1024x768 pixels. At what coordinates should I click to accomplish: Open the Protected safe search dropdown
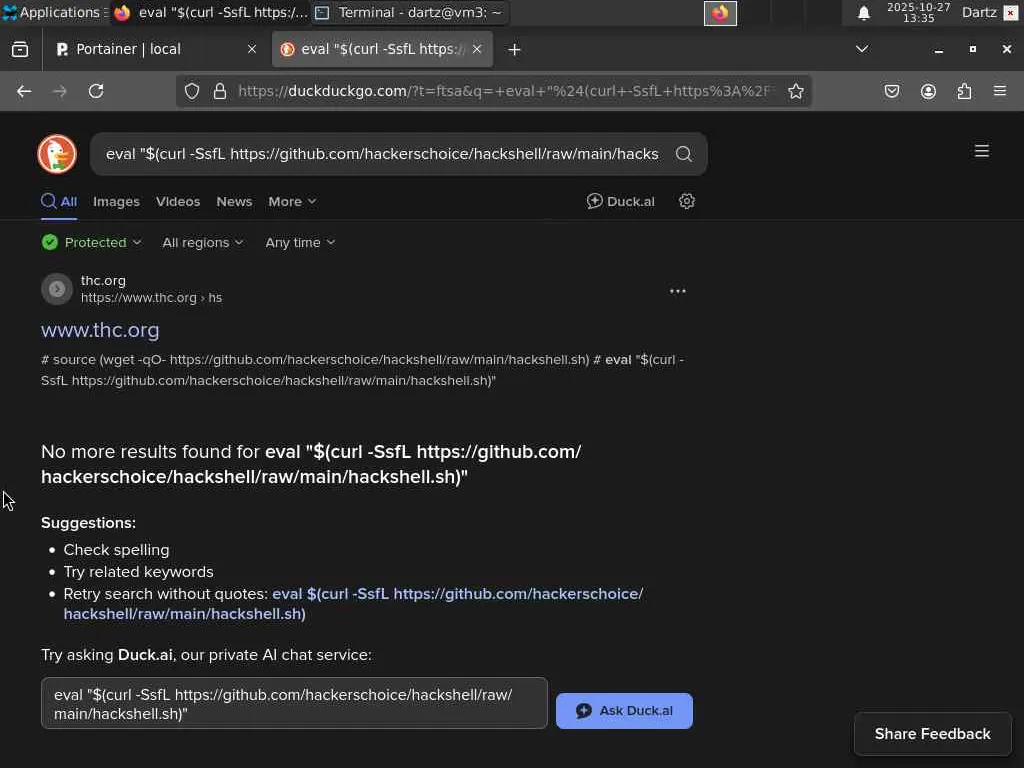91,242
